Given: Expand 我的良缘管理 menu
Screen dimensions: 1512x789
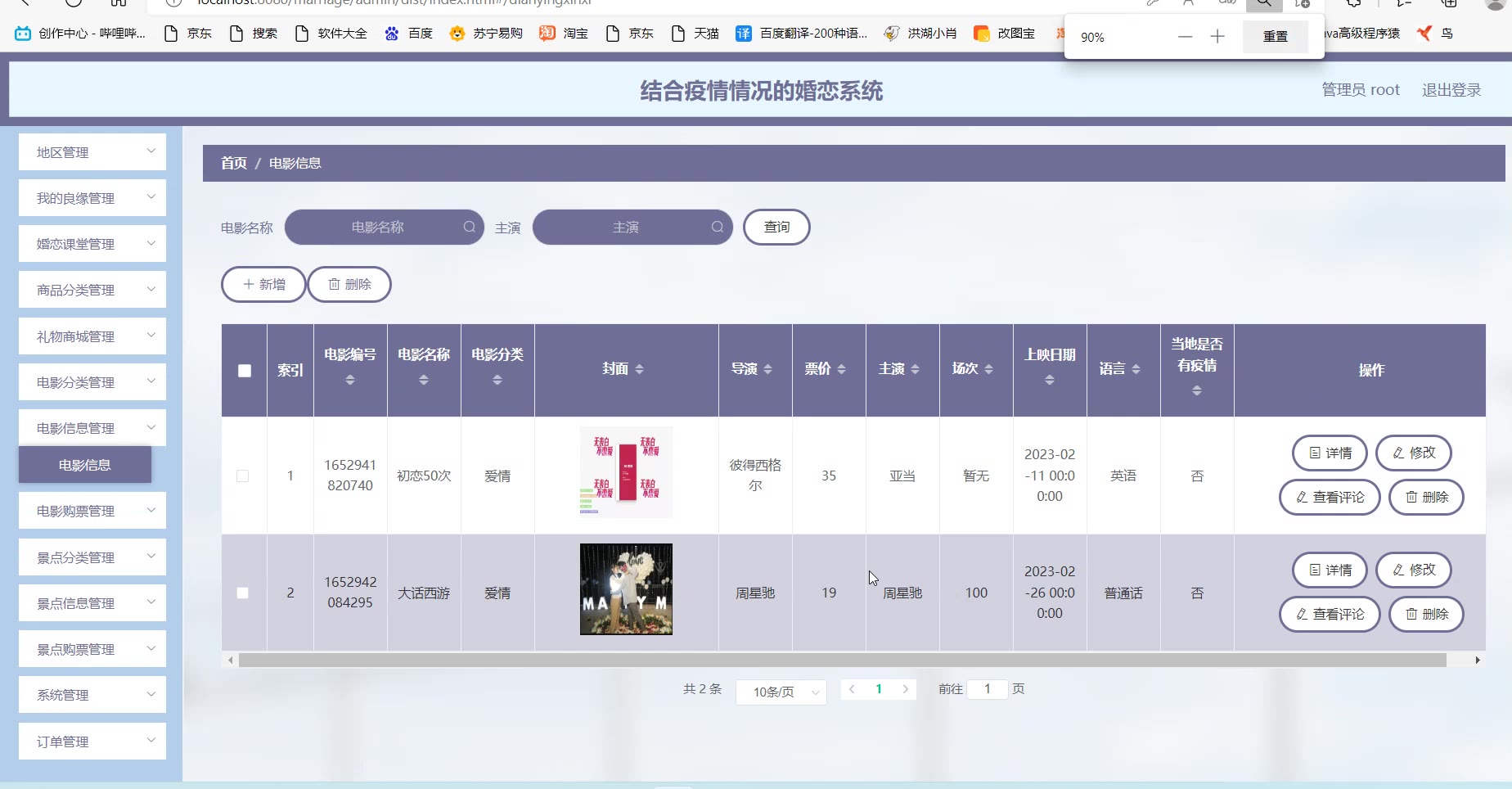Looking at the screenshot, I should tap(92, 198).
